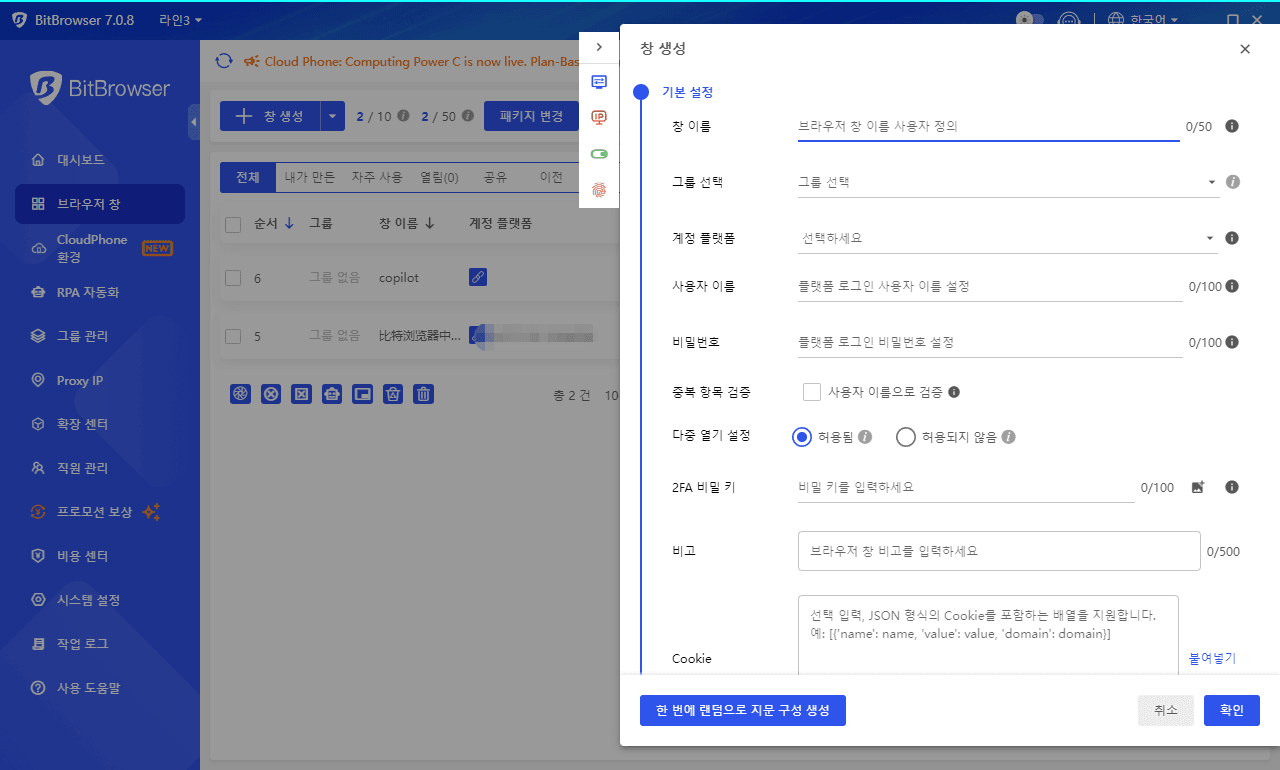Viewport: 1280px width, 770px height.
Task: Open 시스템 설정 in the sidebar
Action: [x=88, y=600]
